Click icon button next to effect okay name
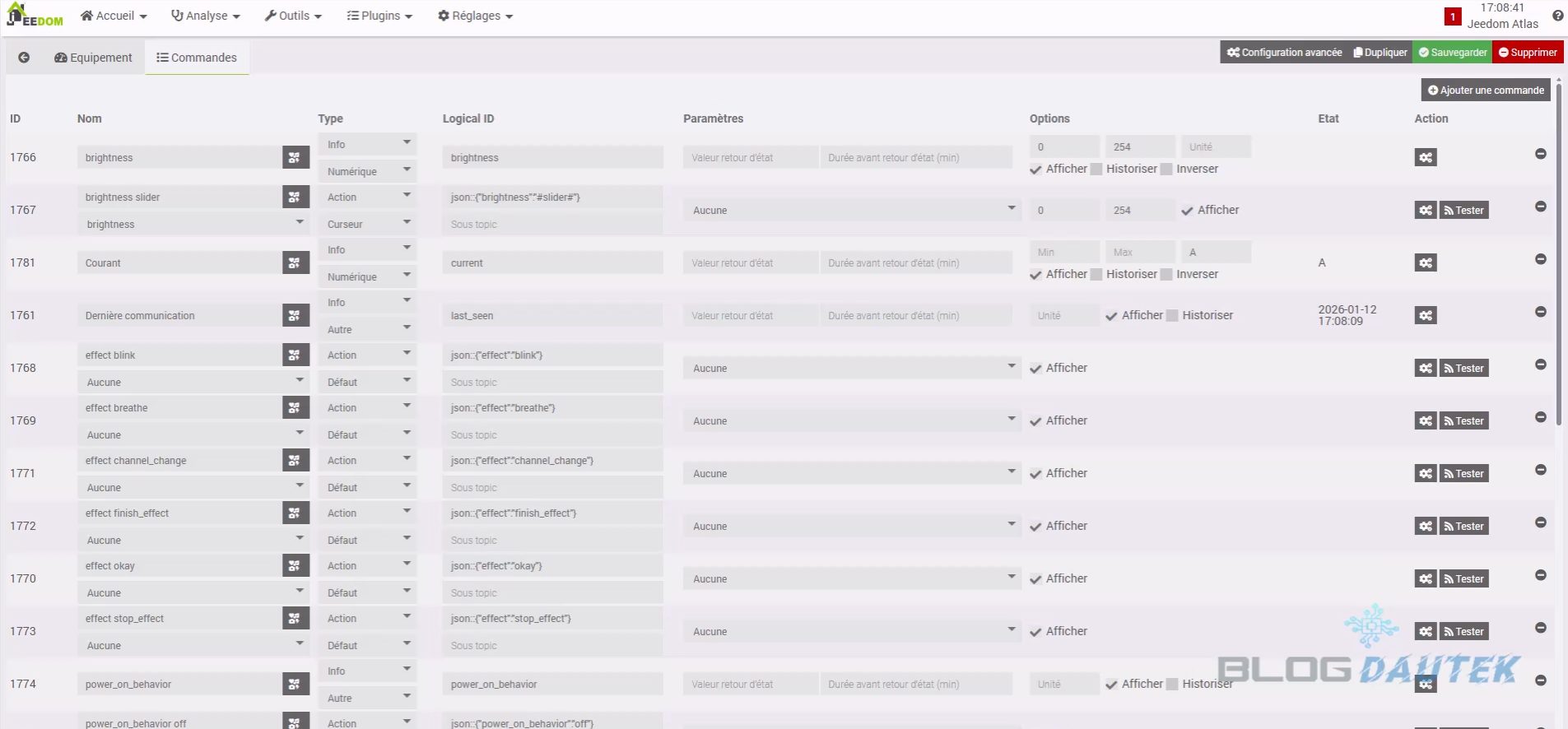This screenshot has width=1568, height=729. point(295,565)
